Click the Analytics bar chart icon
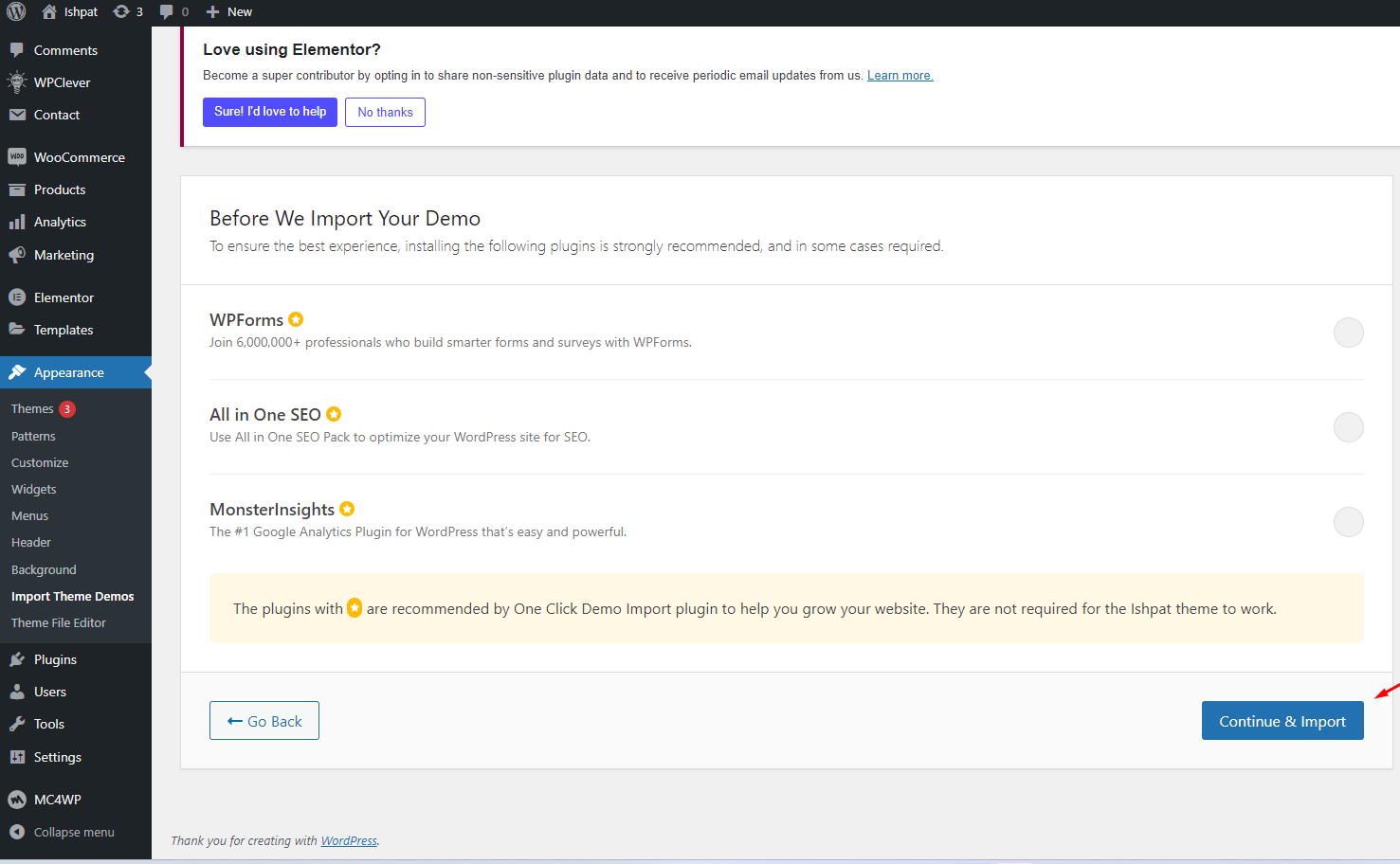The width and height of the screenshot is (1400, 864). pos(17,222)
